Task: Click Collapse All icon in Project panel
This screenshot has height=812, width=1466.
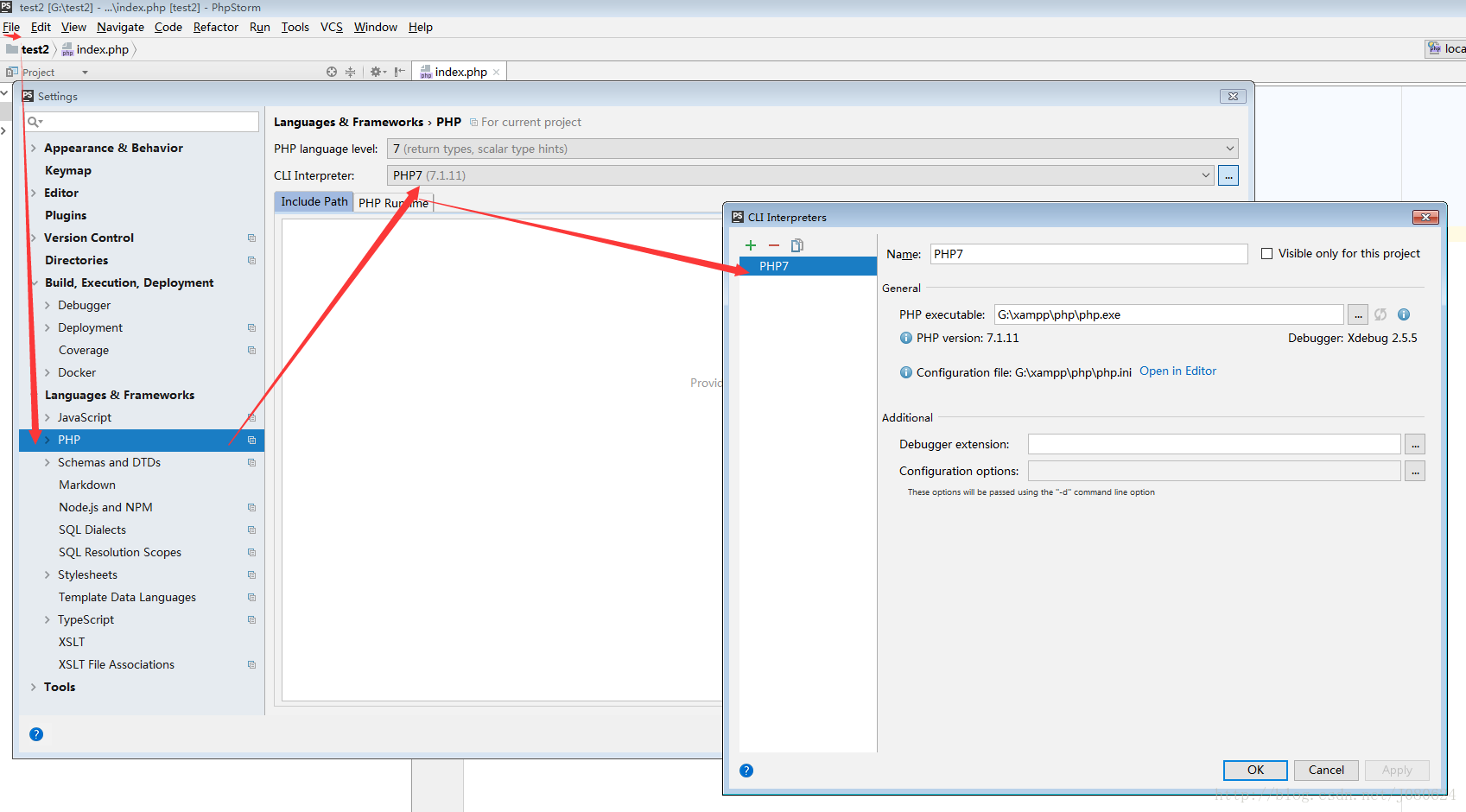Action: [350, 72]
